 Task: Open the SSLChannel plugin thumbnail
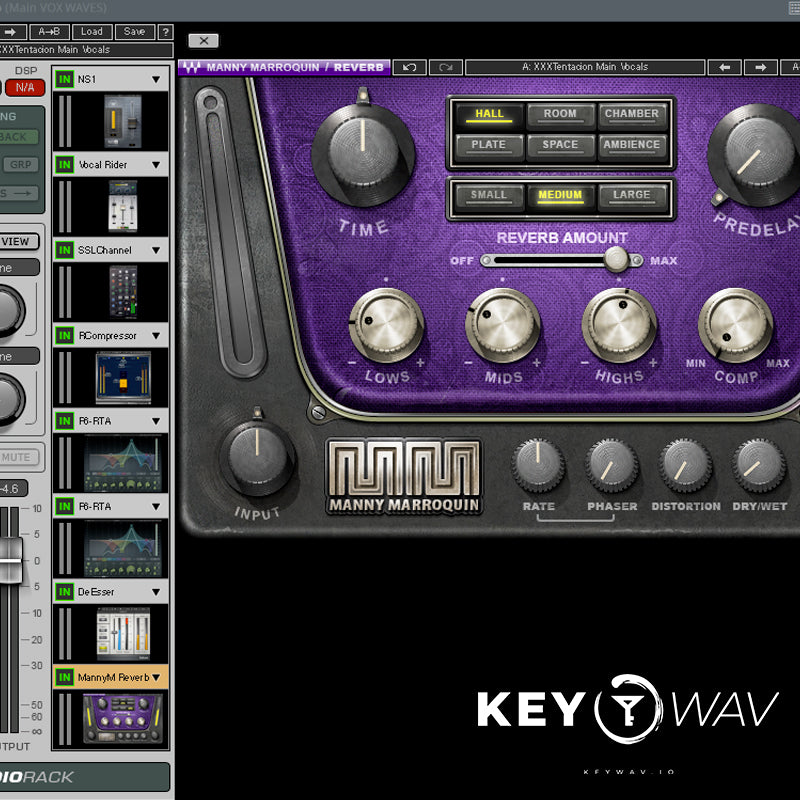click(123, 292)
